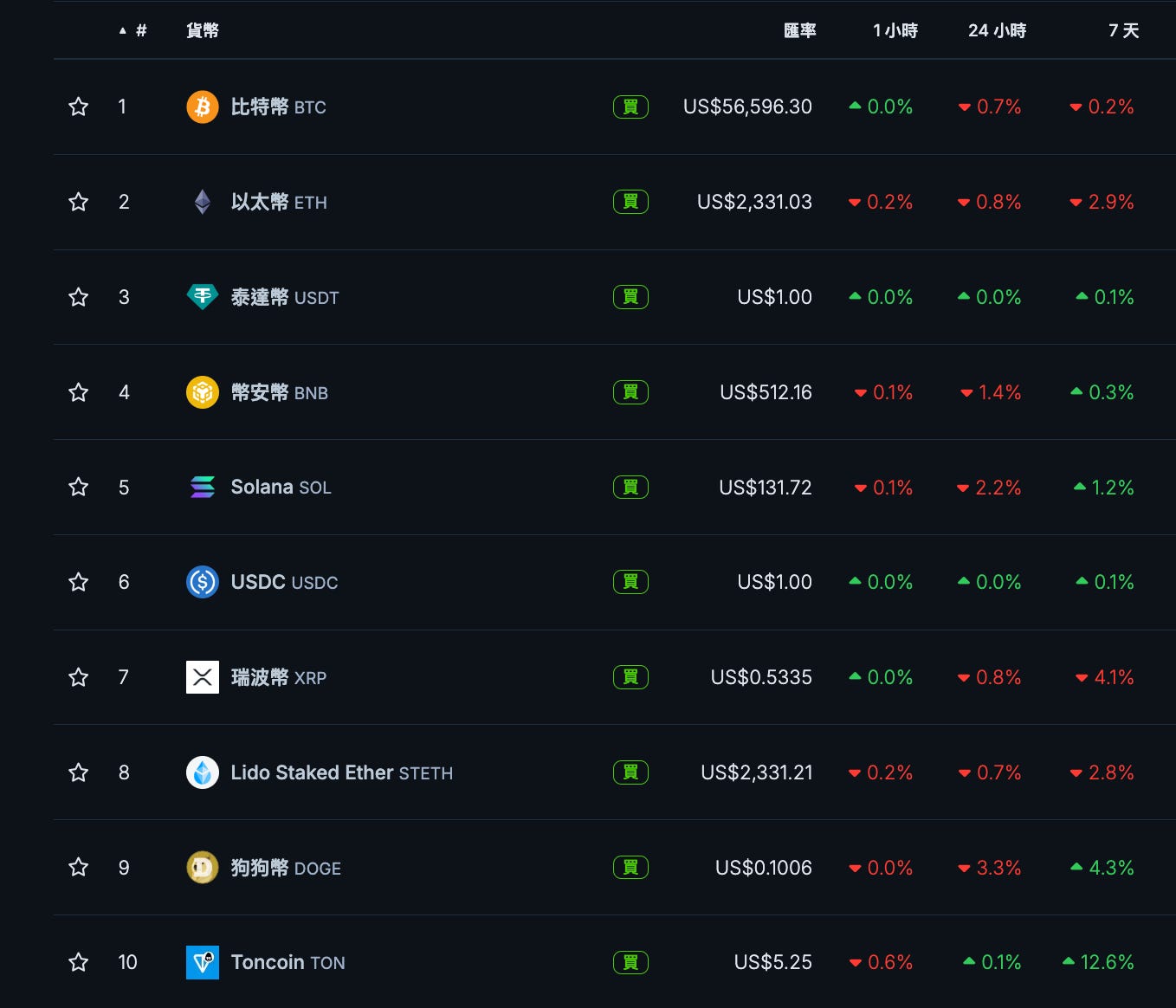1176x1008 pixels.
Task: Click the 2.2% 24-hour change for SOL
Action: [x=989, y=488]
